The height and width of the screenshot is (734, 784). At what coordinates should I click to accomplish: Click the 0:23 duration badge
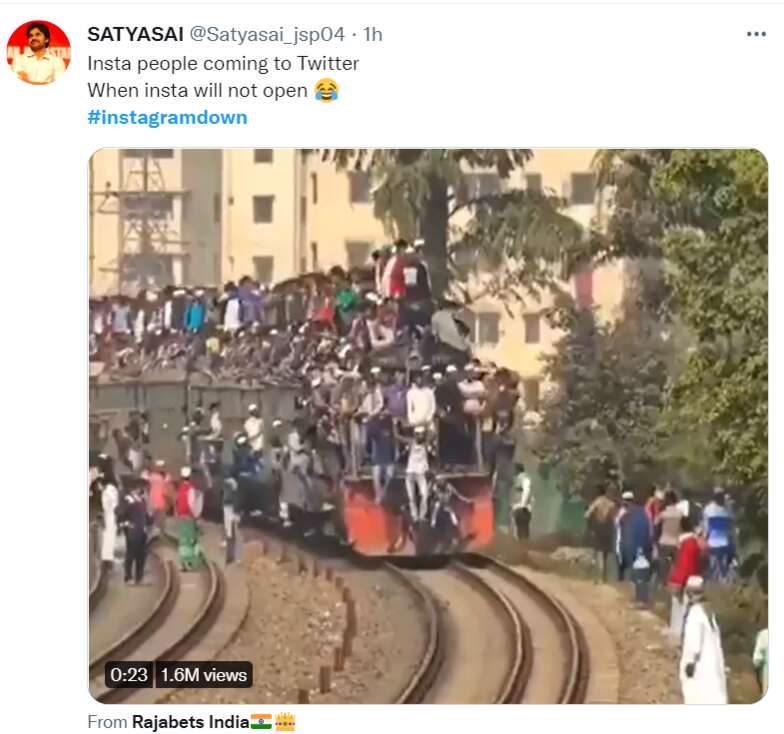[x=128, y=675]
